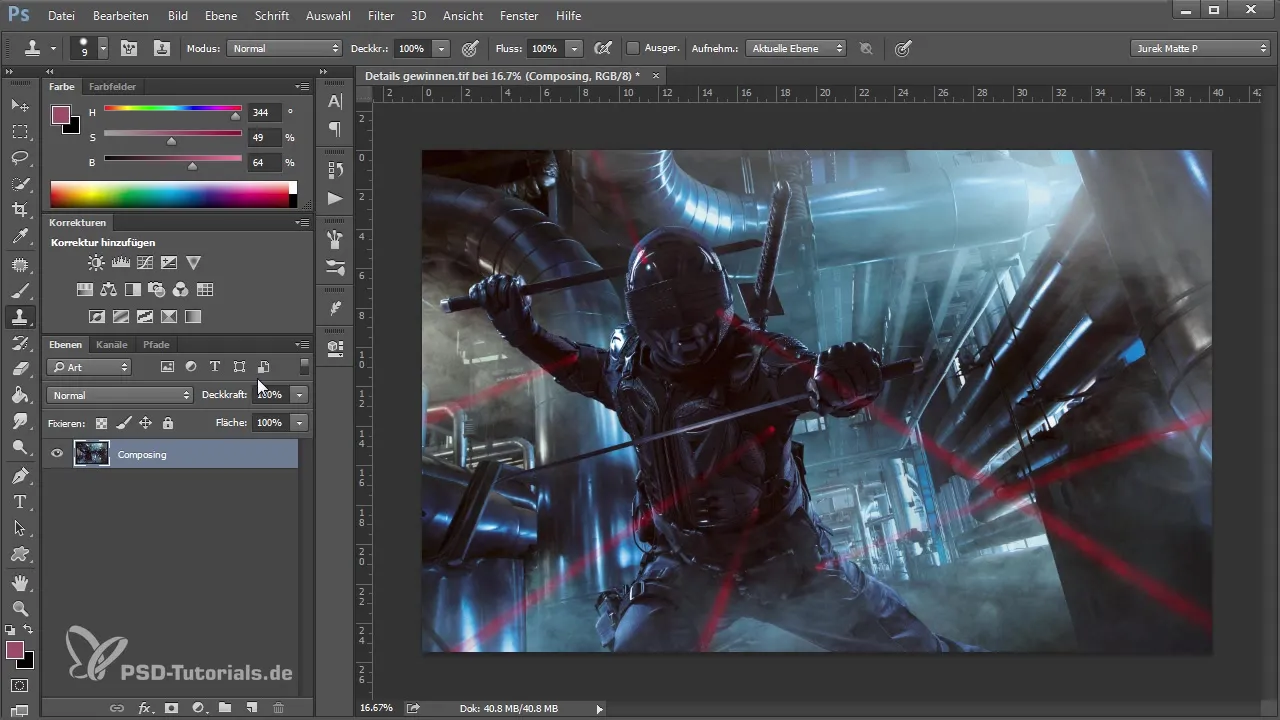Toggle lock all for layer
Viewport: 1280px width, 720px height.
[167, 423]
